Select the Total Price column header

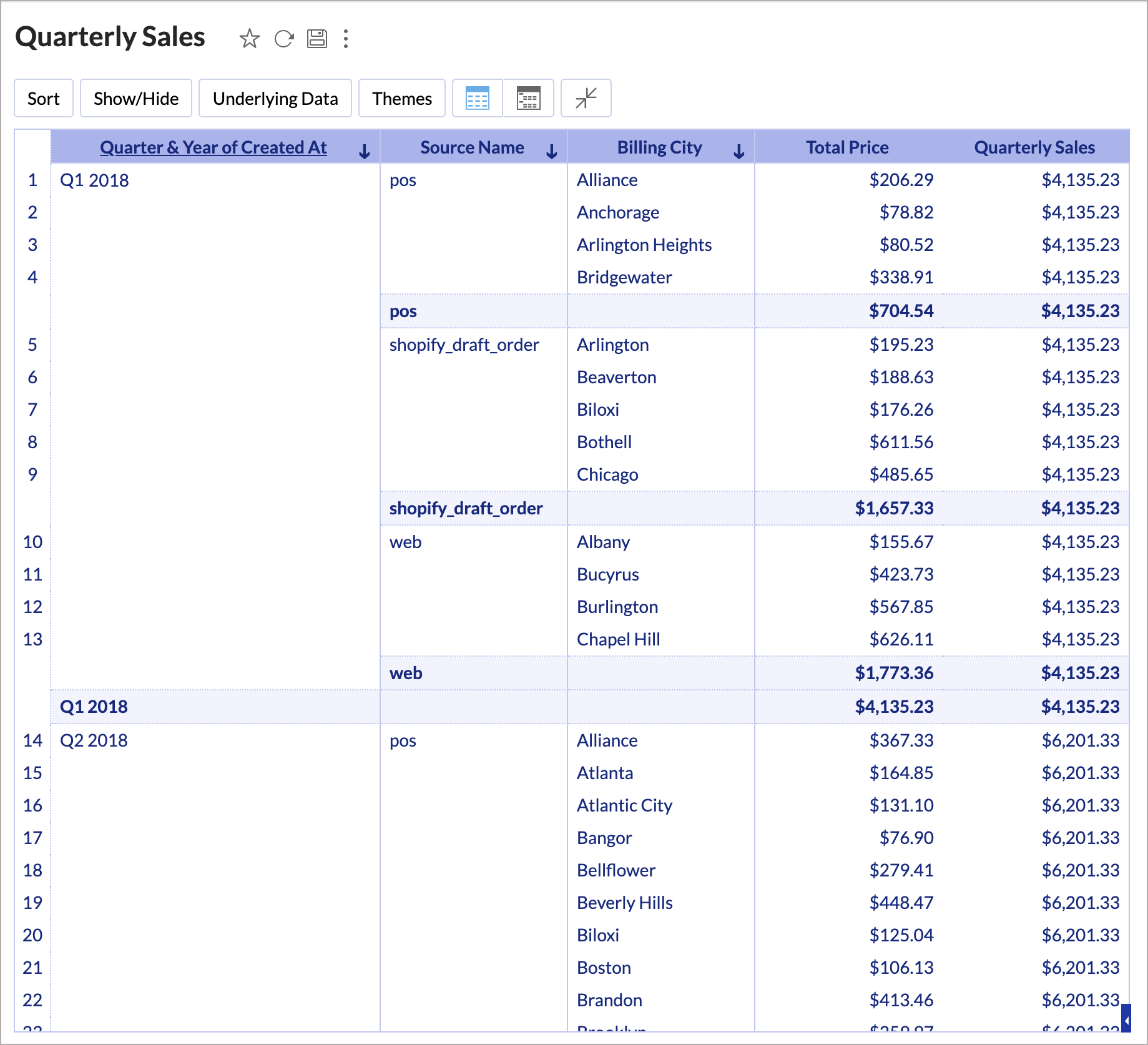point(847,147)
